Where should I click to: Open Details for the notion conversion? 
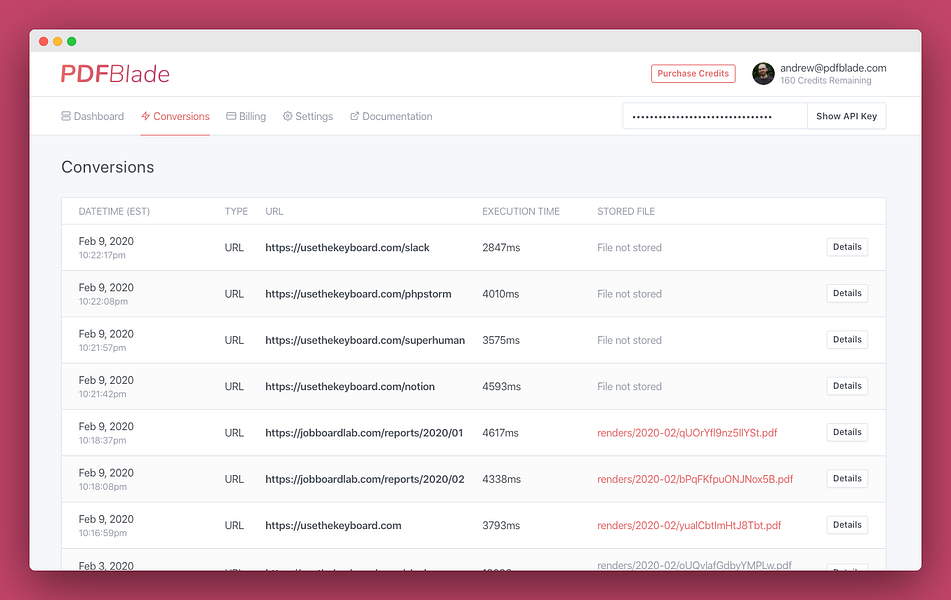[847, 386]
